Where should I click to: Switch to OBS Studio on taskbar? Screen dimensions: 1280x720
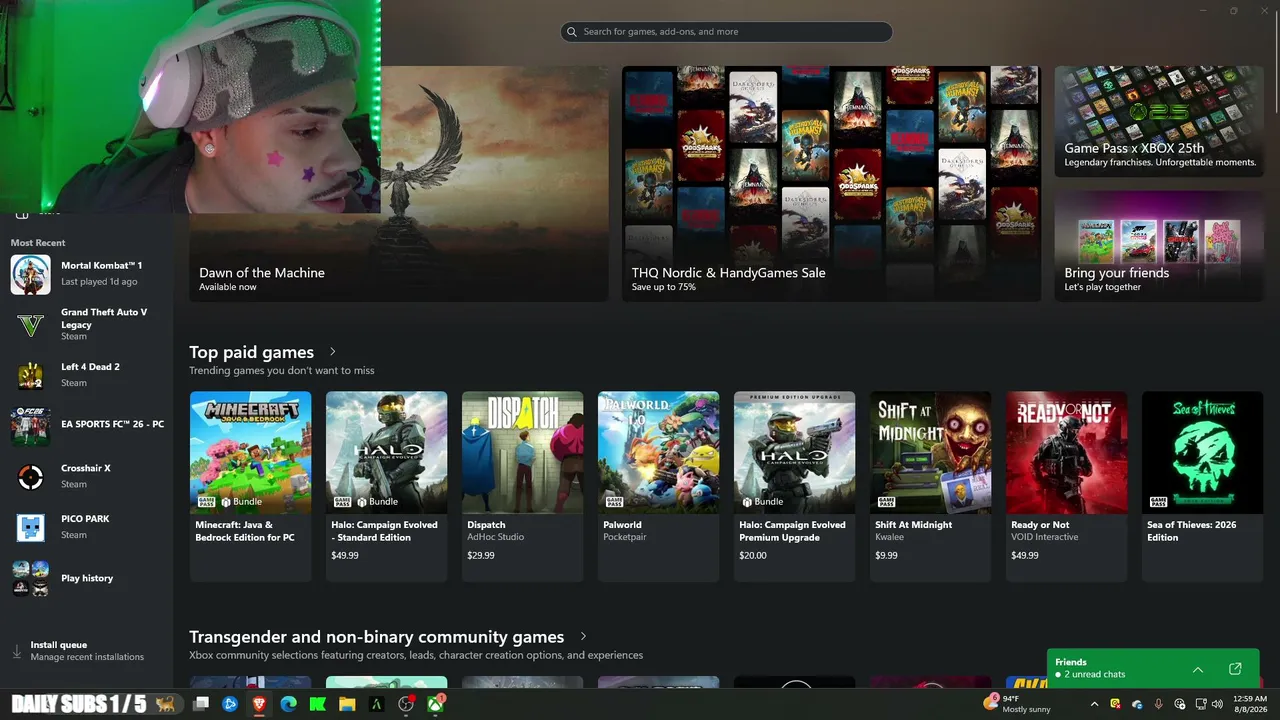(406, 704)
